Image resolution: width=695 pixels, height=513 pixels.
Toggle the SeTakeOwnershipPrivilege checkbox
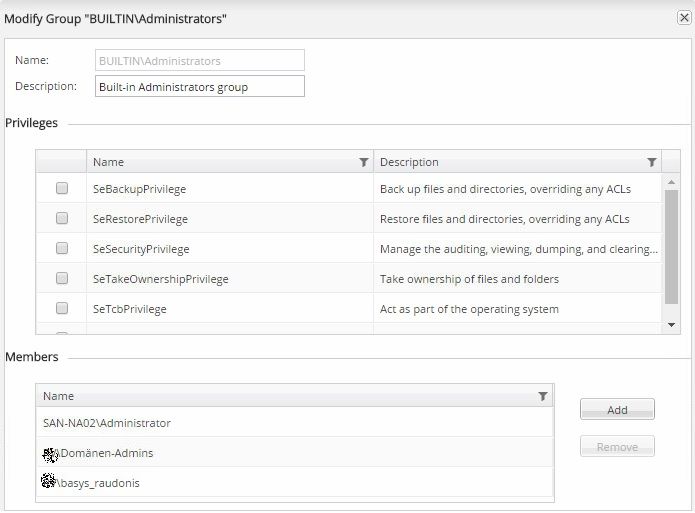(x=62, y=278)
